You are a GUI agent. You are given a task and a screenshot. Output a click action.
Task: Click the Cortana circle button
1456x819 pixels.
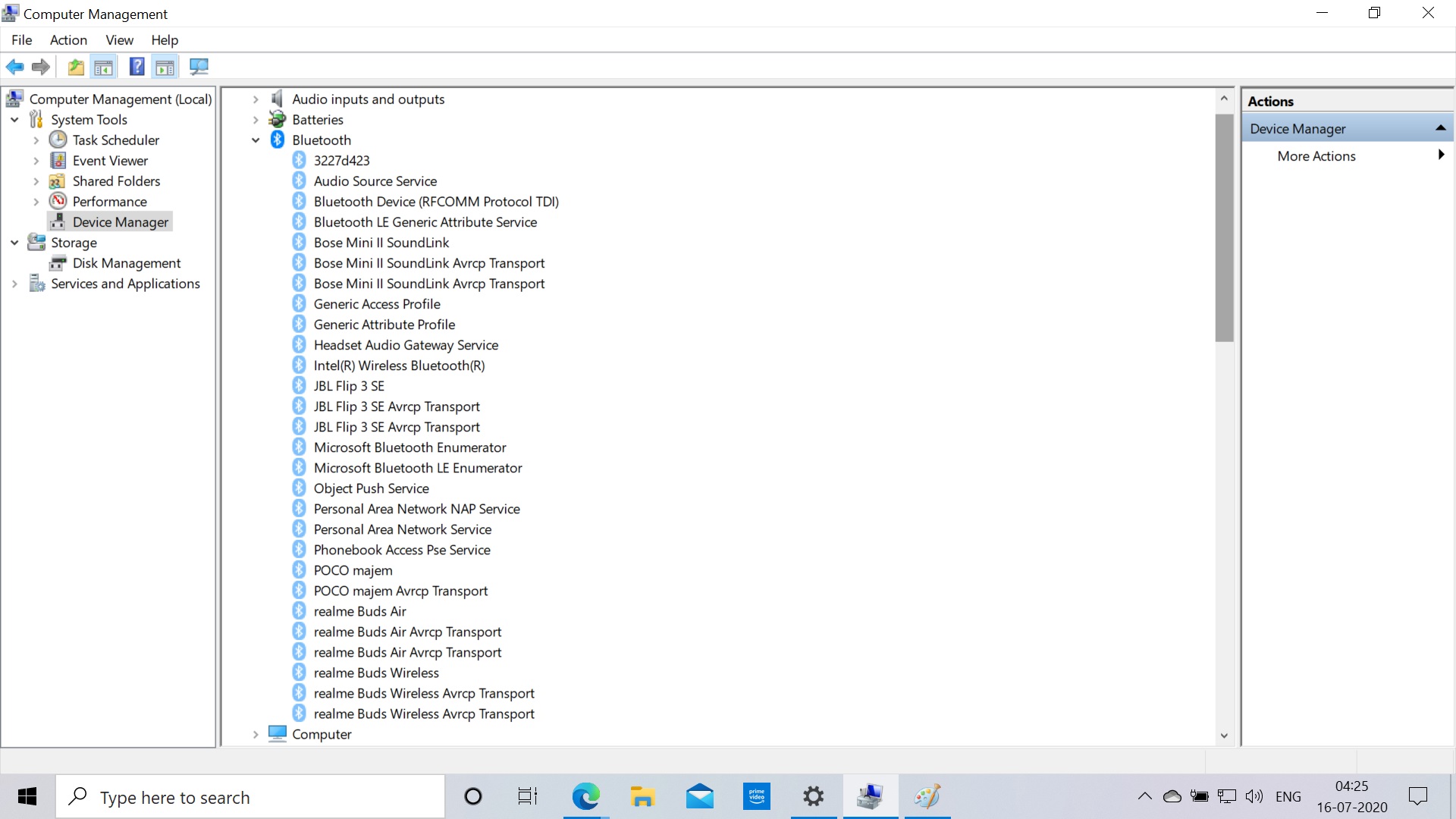point(472,796)
